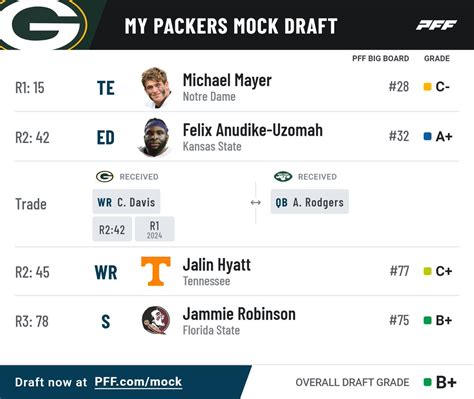Click Jammie Robinson's #75 board rank

[399, 320]
